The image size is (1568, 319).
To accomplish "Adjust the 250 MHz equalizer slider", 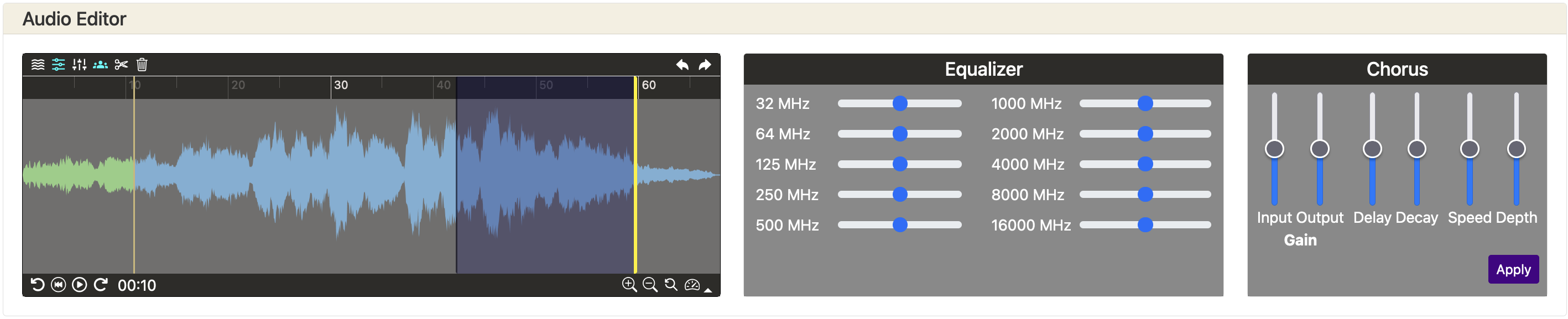I will [x=900, y=195].
